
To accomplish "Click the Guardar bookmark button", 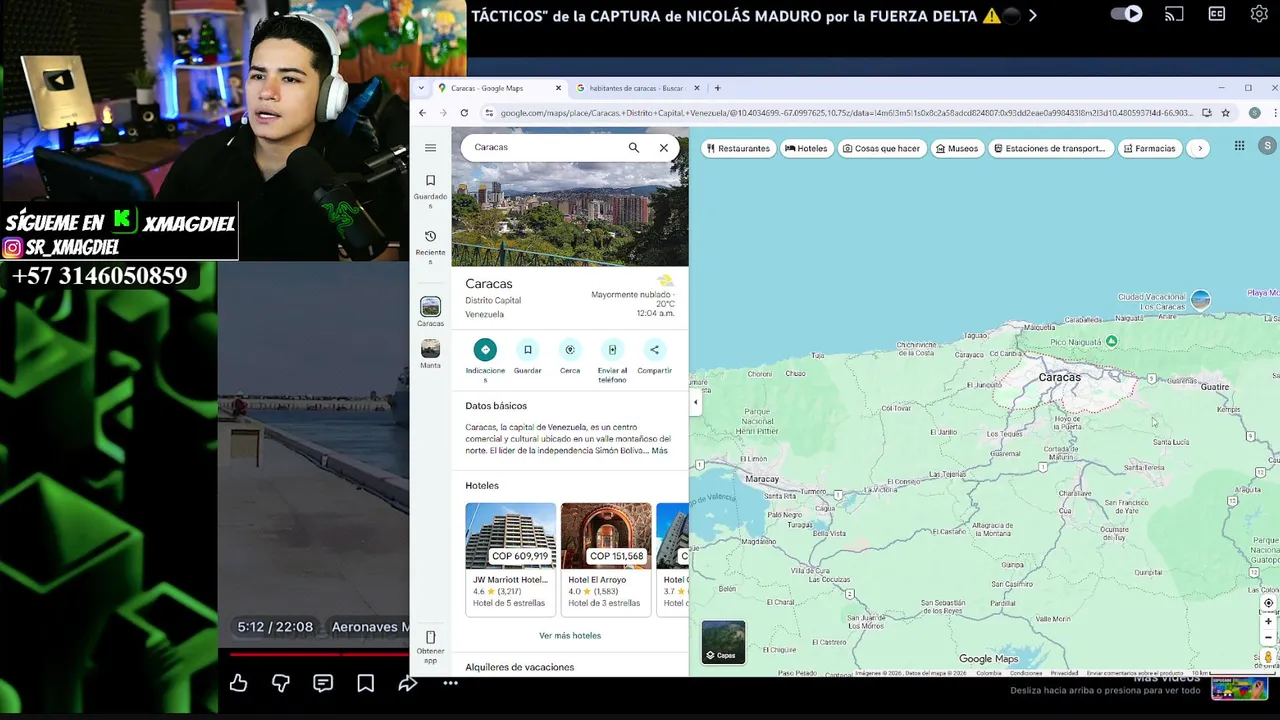I will click(528, 356).
